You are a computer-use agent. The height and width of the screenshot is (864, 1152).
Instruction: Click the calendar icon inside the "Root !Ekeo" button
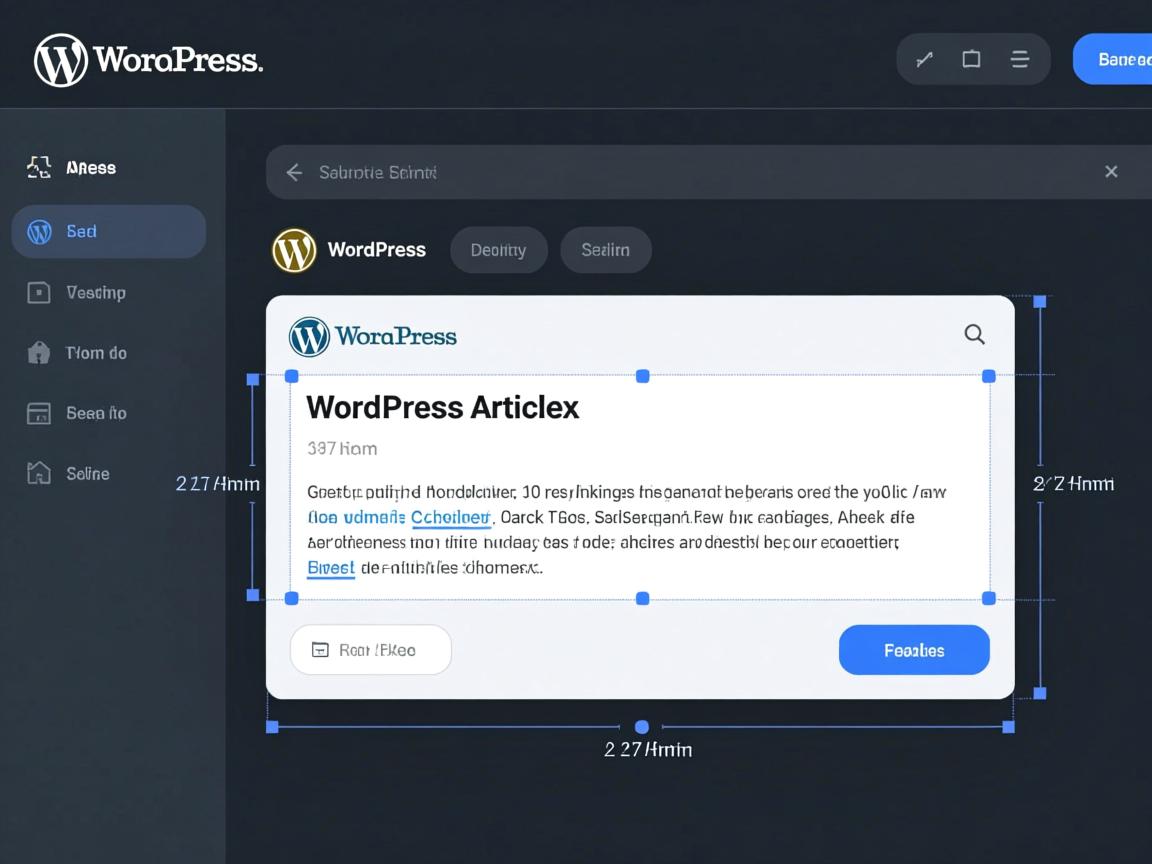[319, 649]
